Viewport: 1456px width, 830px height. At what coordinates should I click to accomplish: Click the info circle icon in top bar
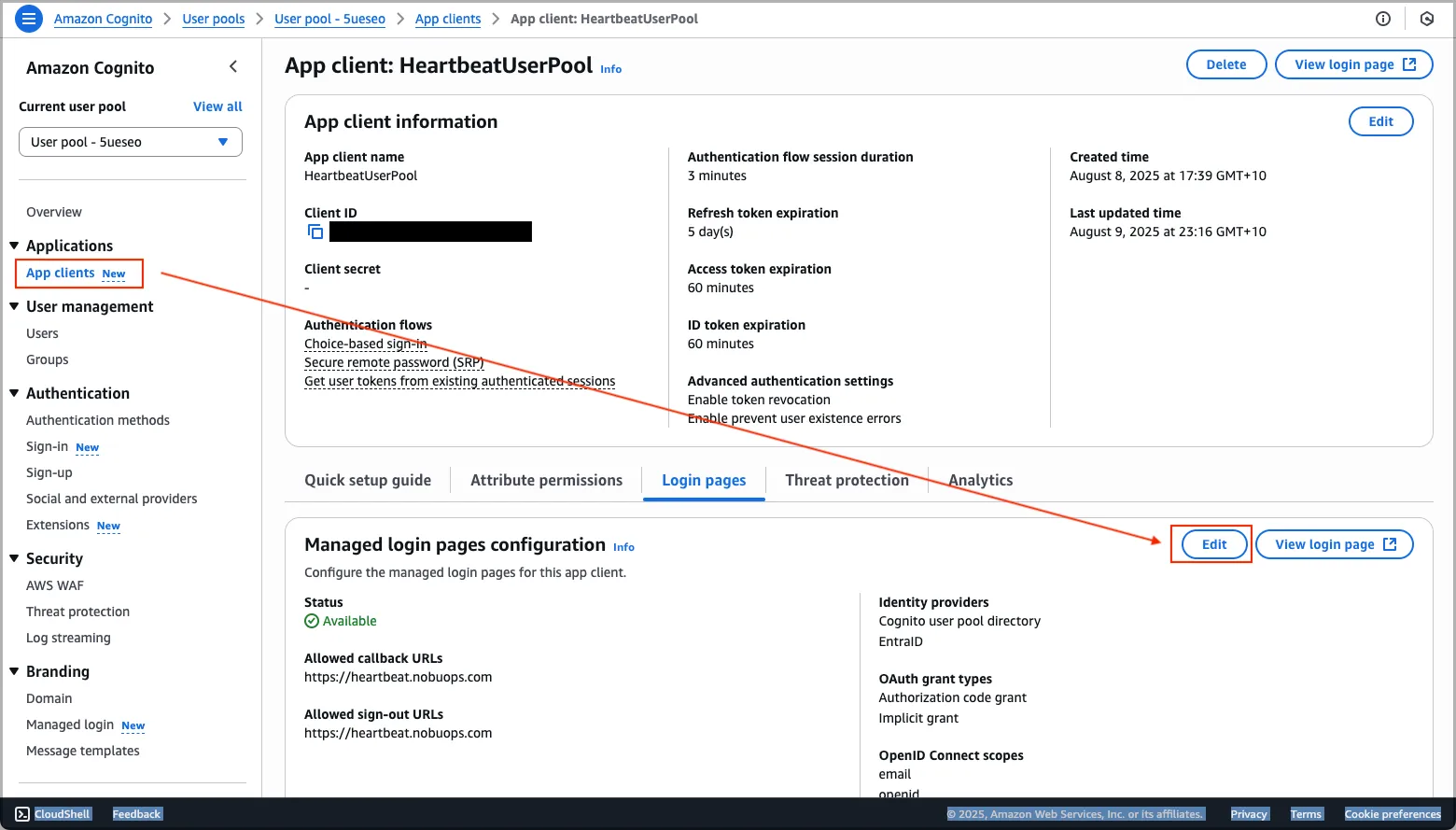(x=1383, y=19)
